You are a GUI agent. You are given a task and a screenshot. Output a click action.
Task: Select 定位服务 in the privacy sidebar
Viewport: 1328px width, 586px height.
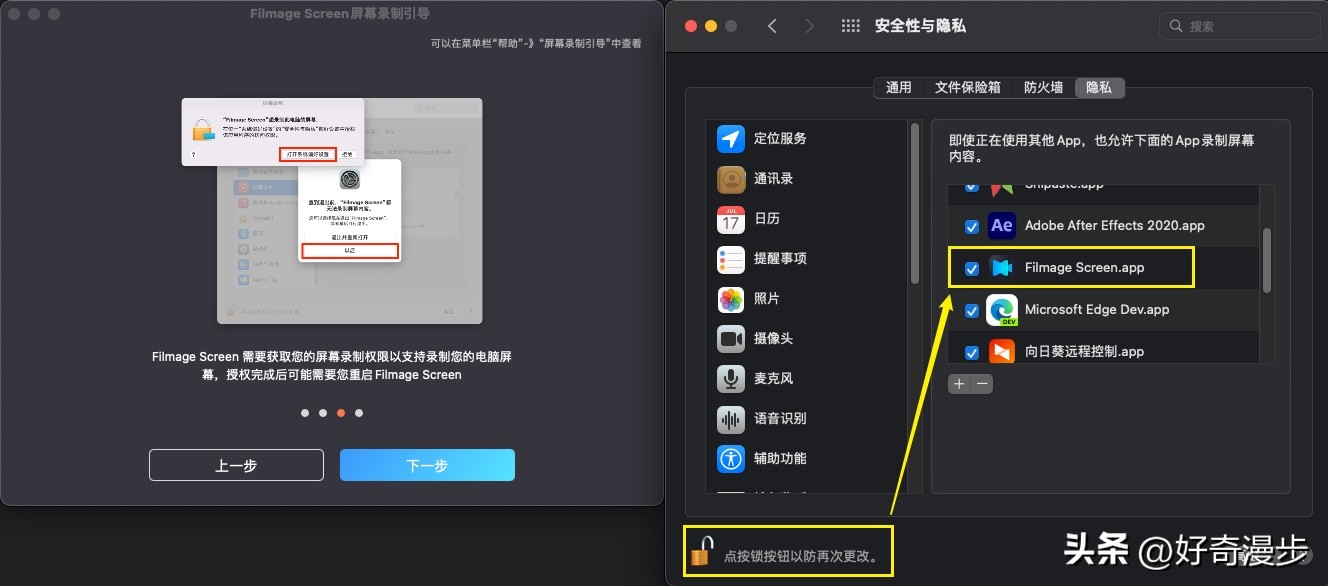click(x=780, y=138)
